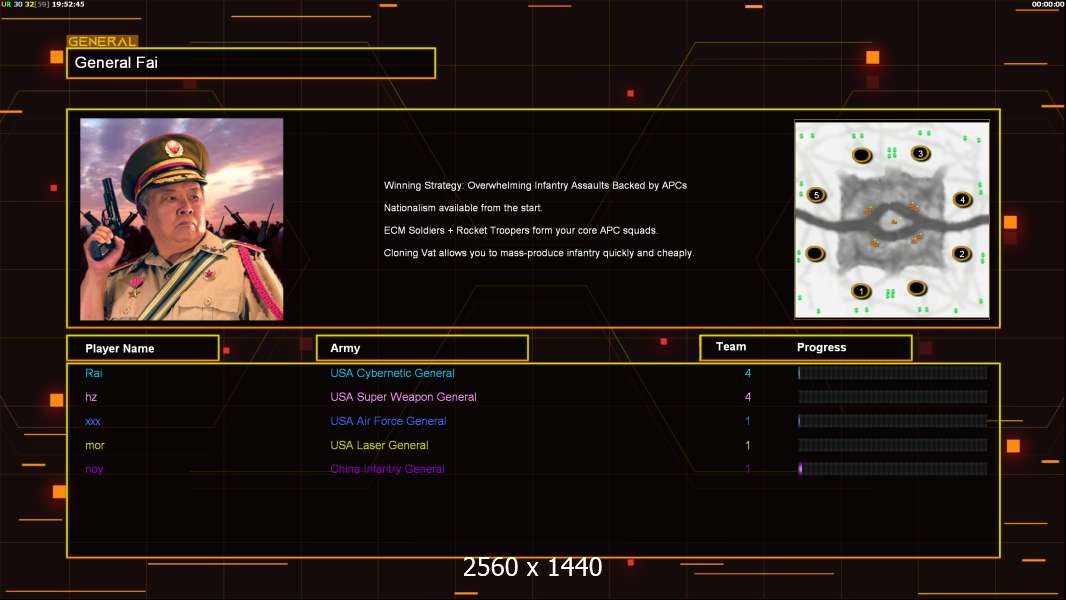Click the 2560 x 1440 resolution text
The image size is (1066, 600).
532,567
